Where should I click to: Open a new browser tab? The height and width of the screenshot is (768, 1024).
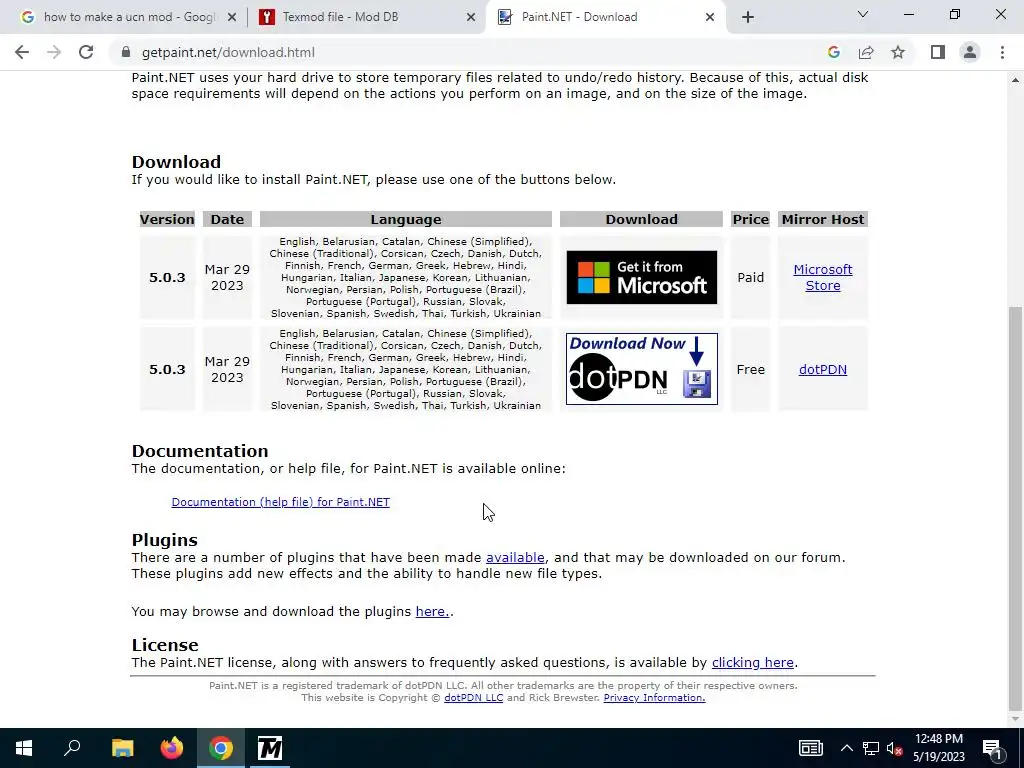748,17
